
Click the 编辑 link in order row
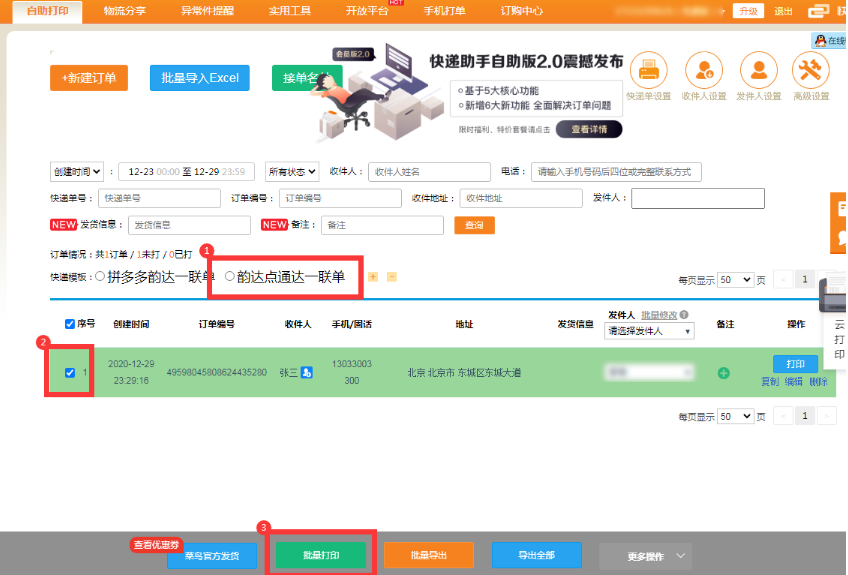[x=793, y=382]
